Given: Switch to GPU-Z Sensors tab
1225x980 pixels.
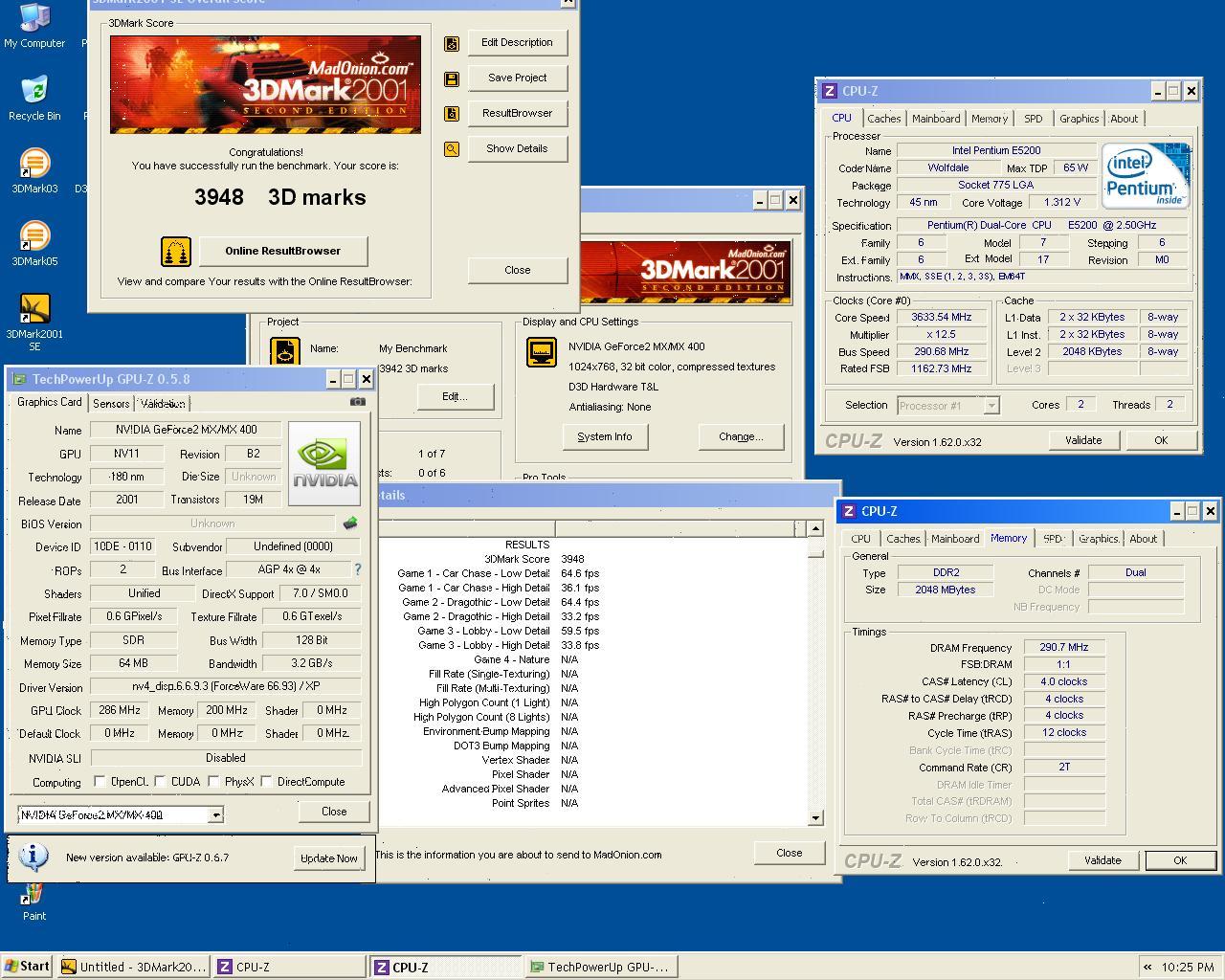Looking at the screenshot, I should (111, 404).
